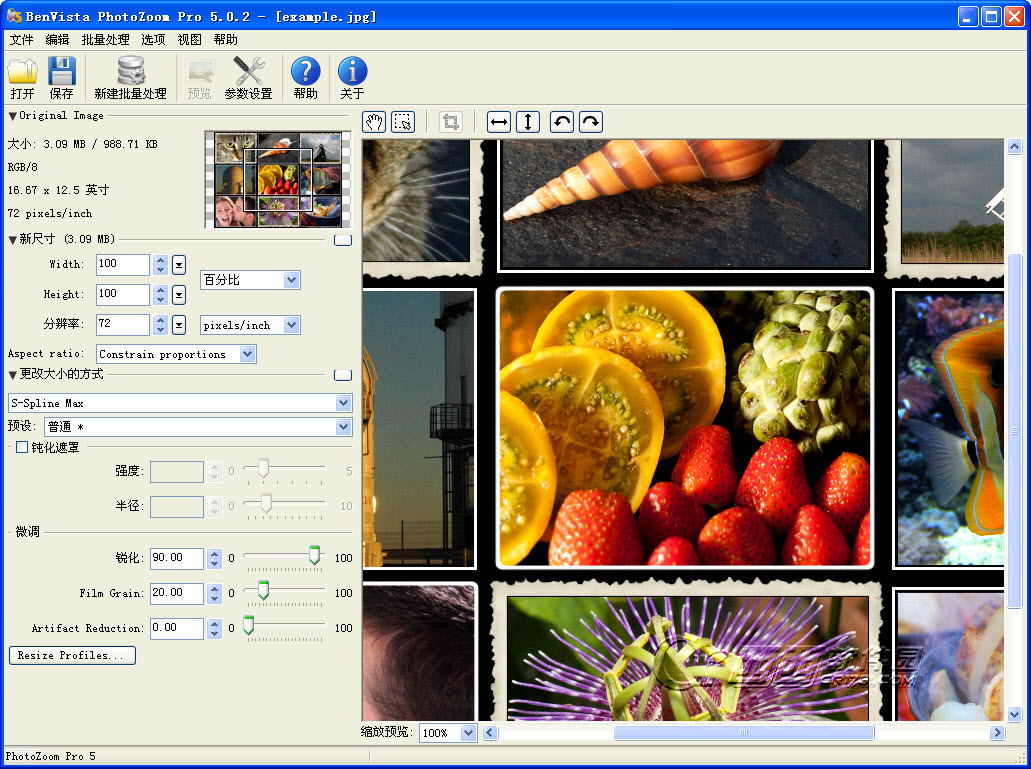Open the percent (百分比) unit dropdown
The height and width of the screenshot is (769, 1031).
coord(291,280)
